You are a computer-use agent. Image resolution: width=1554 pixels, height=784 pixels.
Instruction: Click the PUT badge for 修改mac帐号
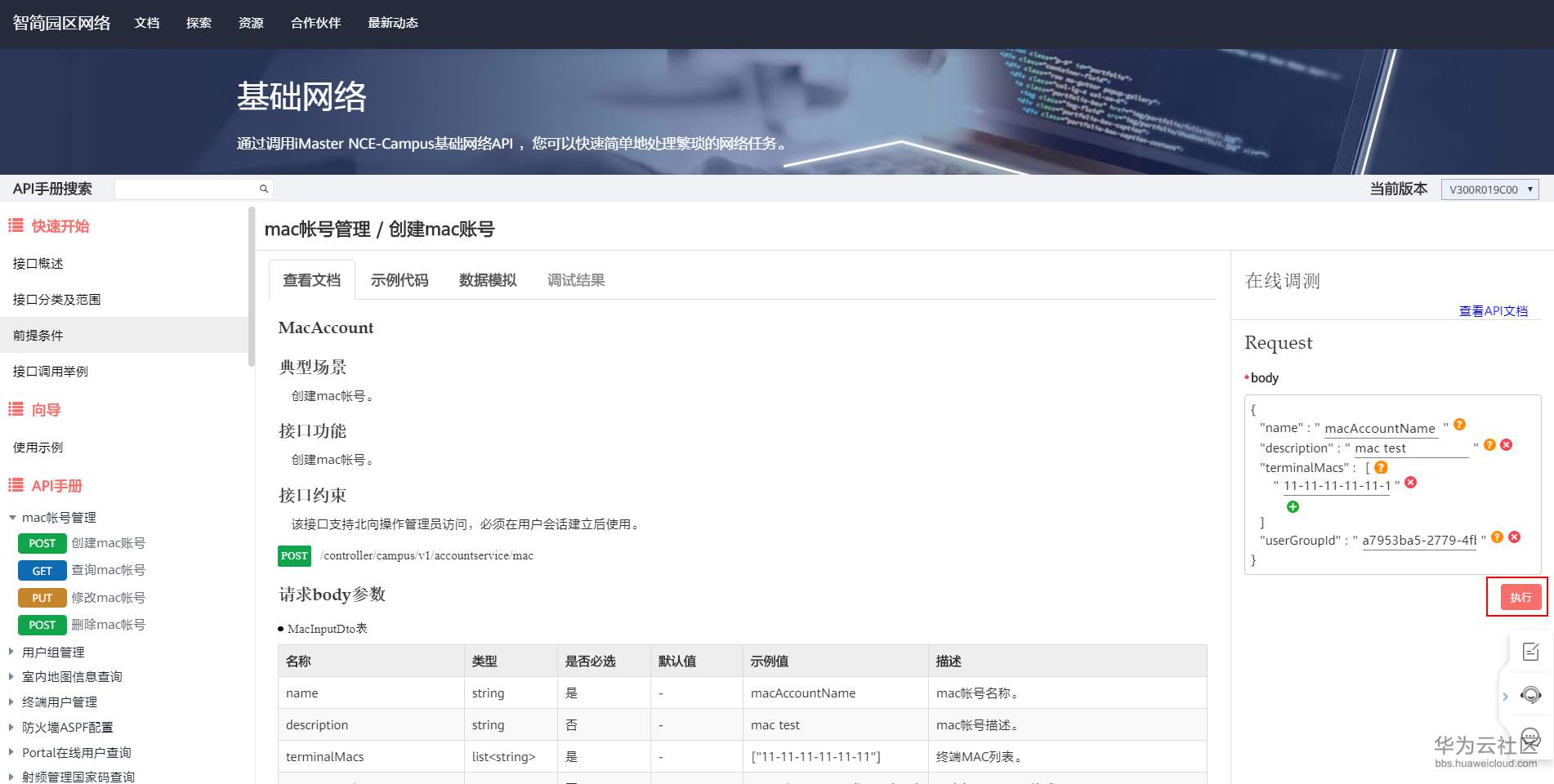click(42, 598)
